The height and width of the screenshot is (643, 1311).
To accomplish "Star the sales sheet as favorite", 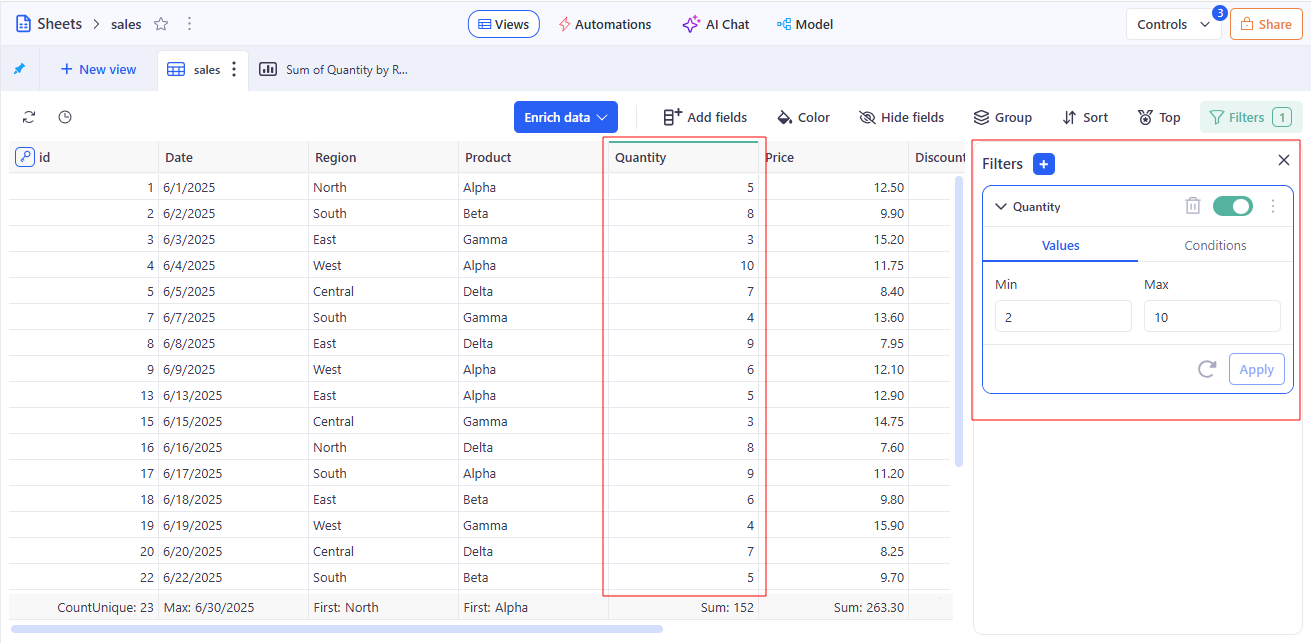I will [x=161, y=24].
